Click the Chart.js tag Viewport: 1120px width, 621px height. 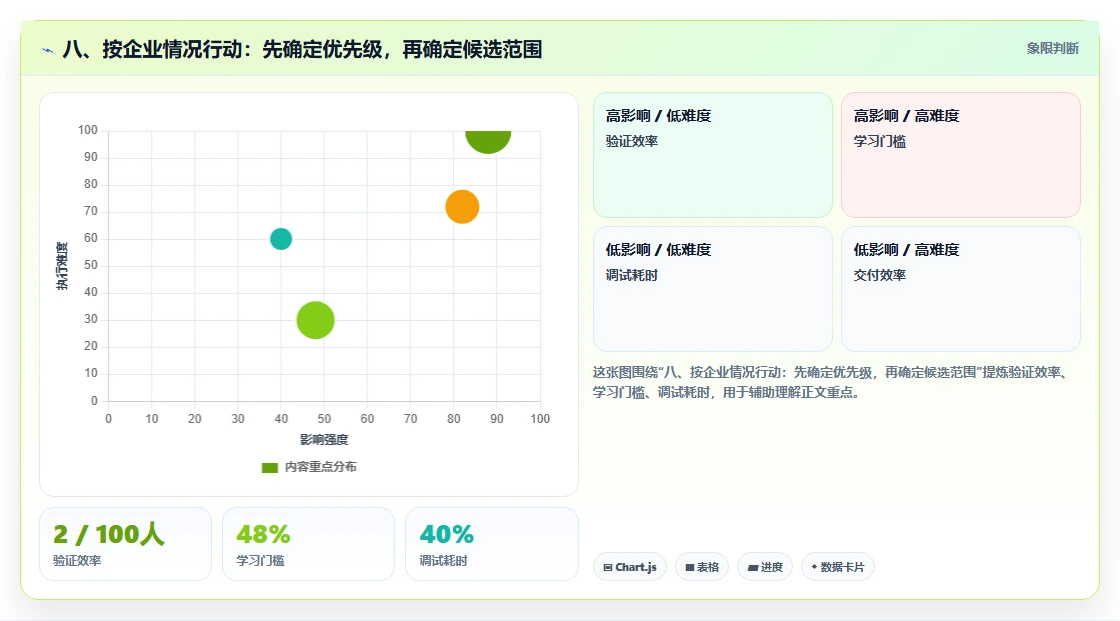coord(630,567)
